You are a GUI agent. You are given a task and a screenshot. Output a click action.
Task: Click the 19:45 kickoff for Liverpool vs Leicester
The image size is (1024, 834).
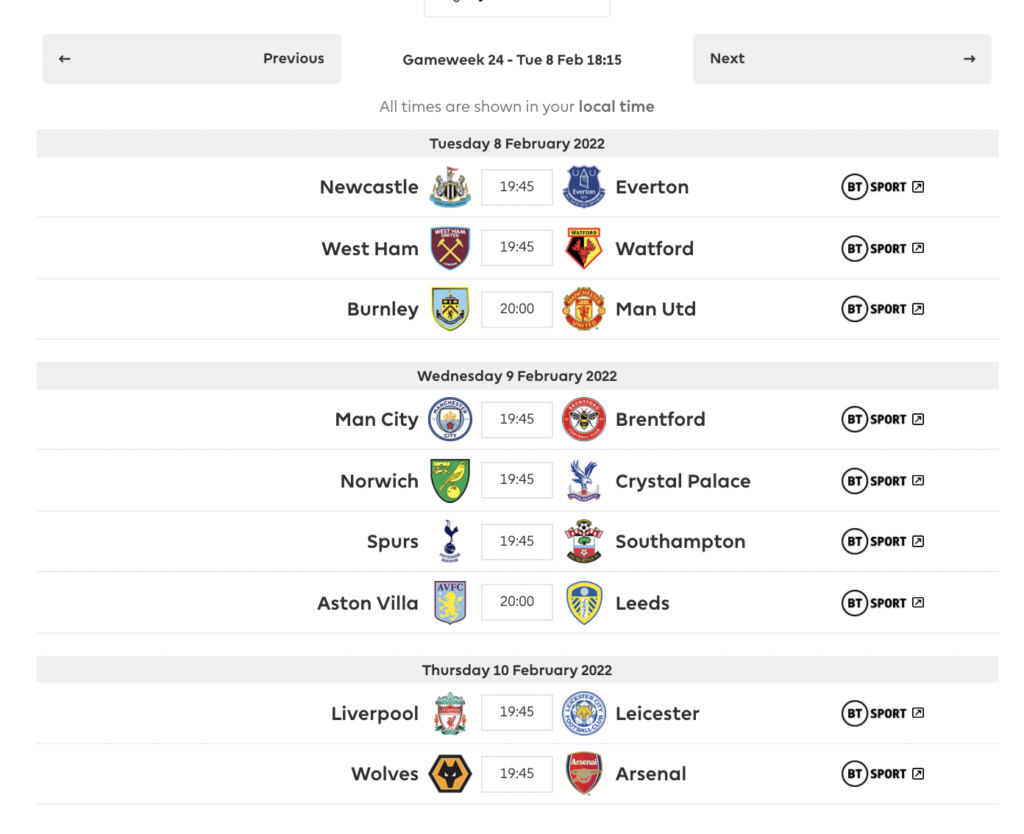(x=517, y=712)
